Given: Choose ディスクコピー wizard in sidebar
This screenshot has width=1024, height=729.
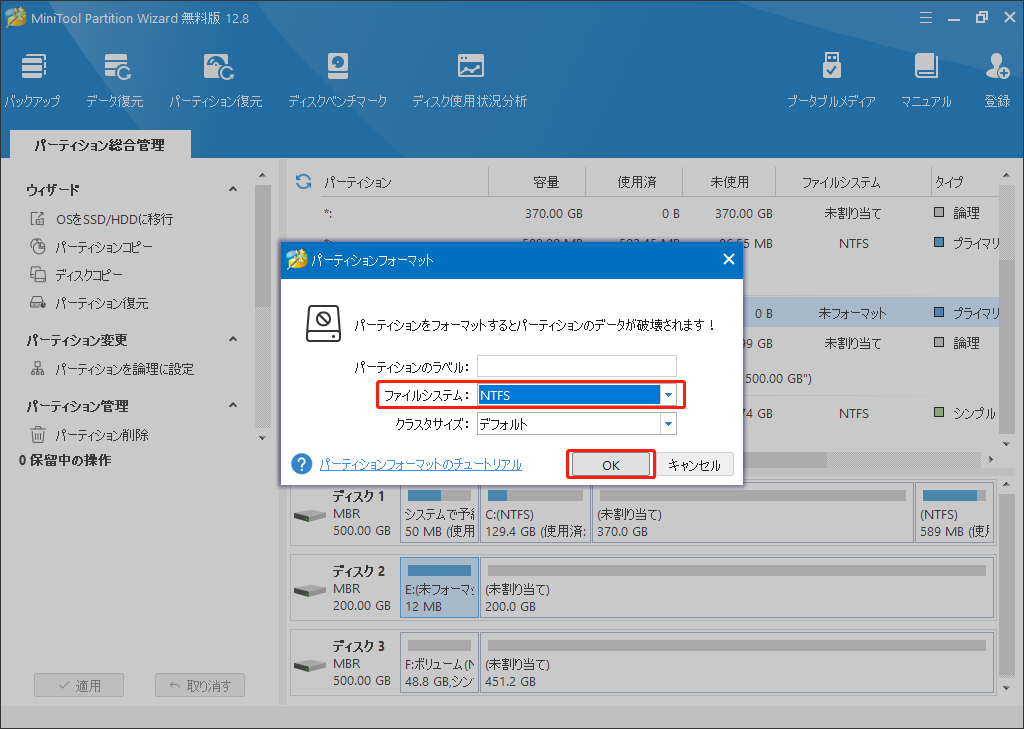Looking at the screenshot, I should [x=76, y=275].
